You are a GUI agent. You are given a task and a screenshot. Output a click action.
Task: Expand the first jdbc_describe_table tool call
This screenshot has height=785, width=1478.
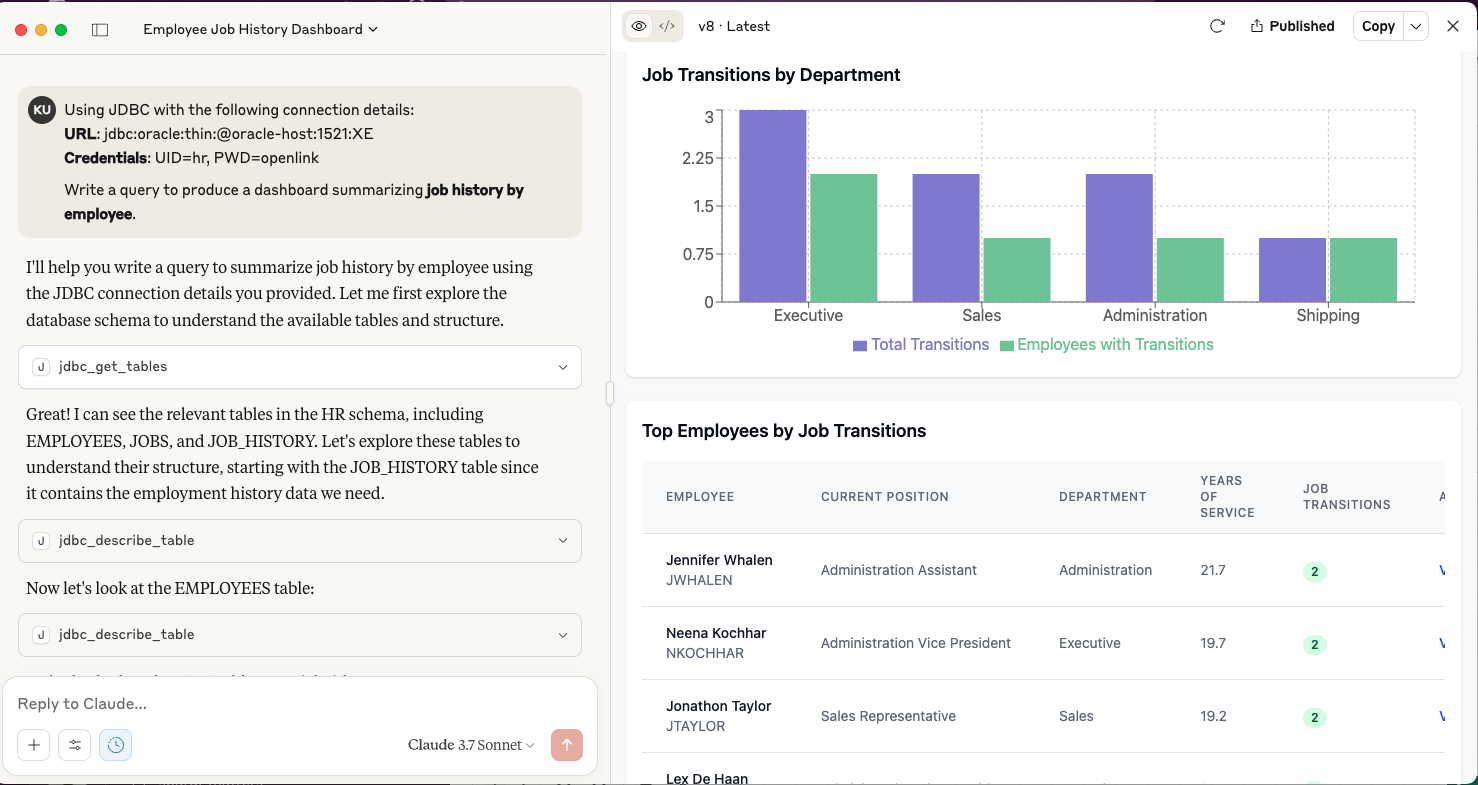click(x=300, y=541)
